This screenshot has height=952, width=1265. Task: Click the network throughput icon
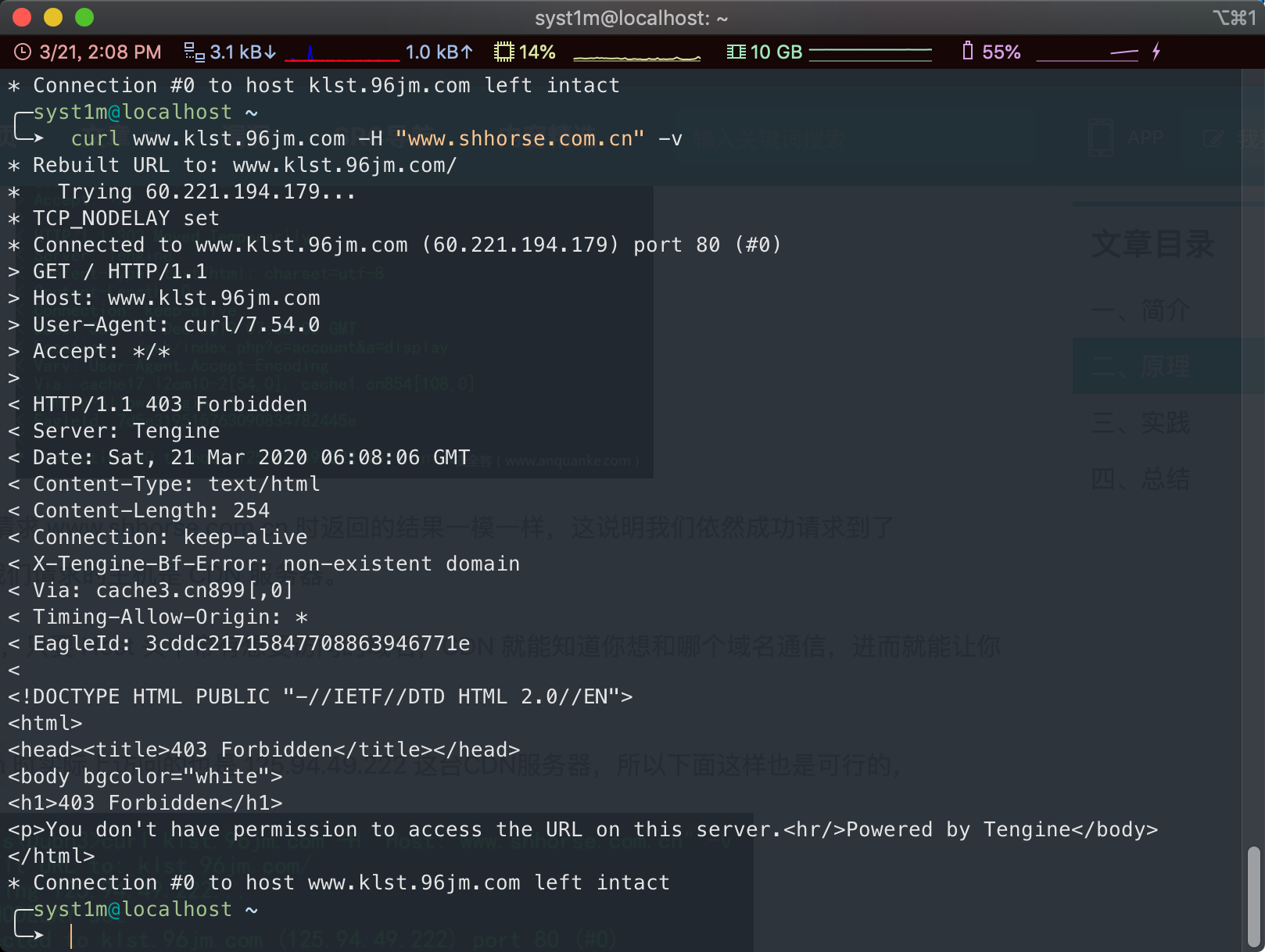(194, 52)
